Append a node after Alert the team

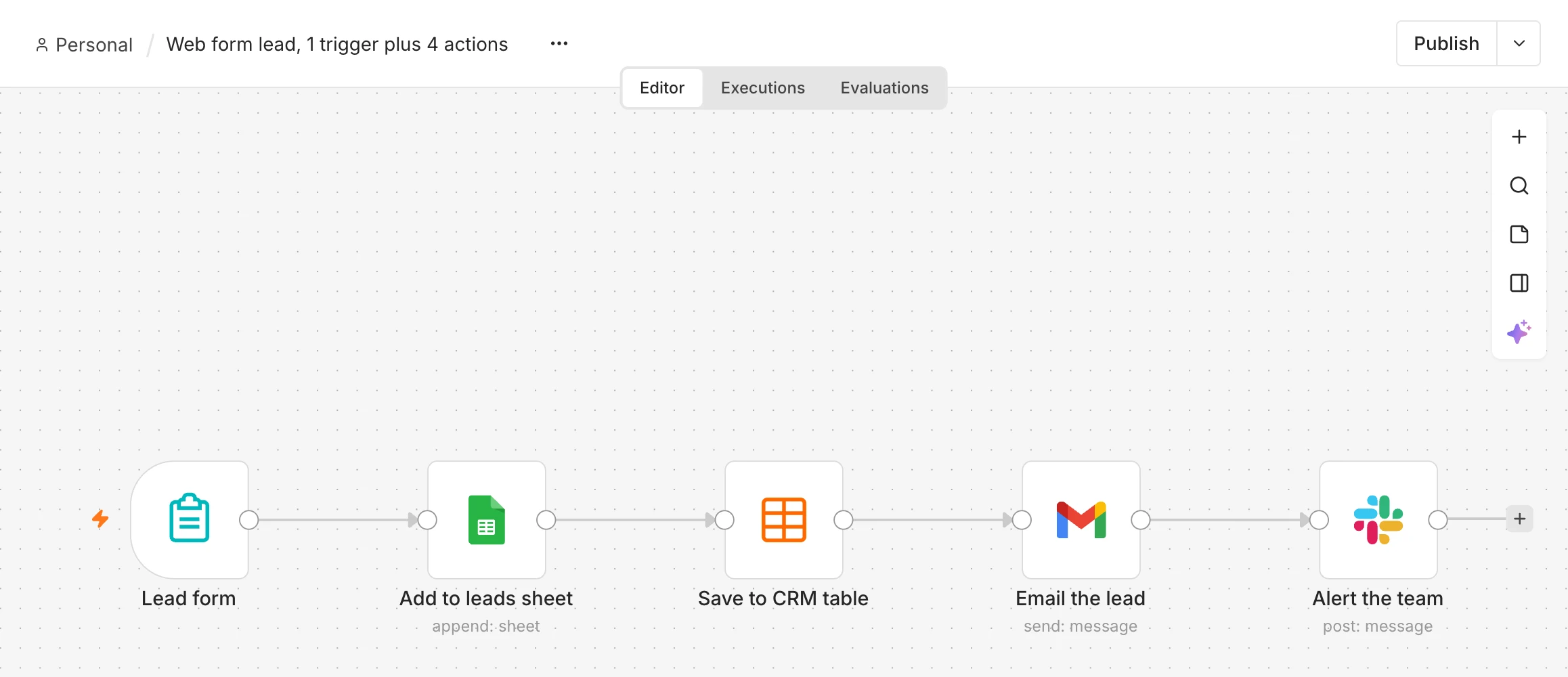[x=1520, y=519]
